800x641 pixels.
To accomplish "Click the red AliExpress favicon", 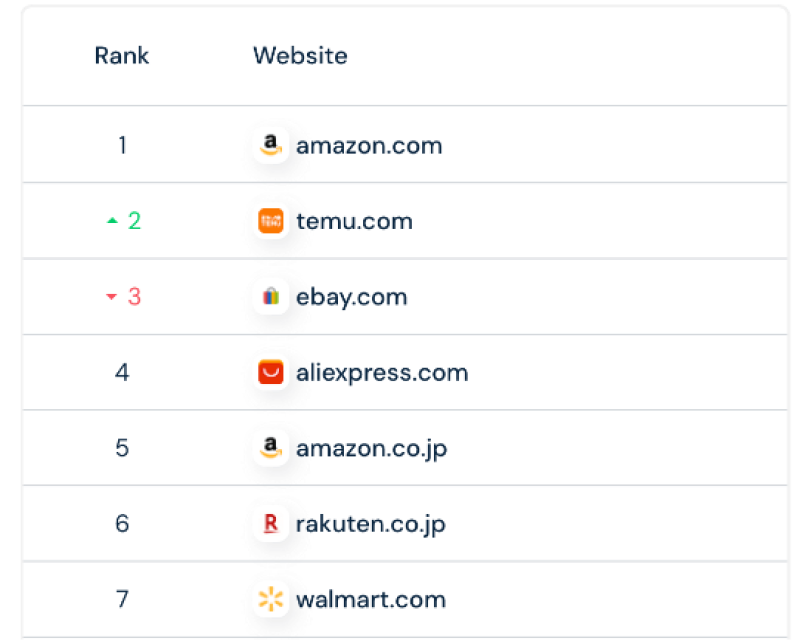I will [271, 372].
